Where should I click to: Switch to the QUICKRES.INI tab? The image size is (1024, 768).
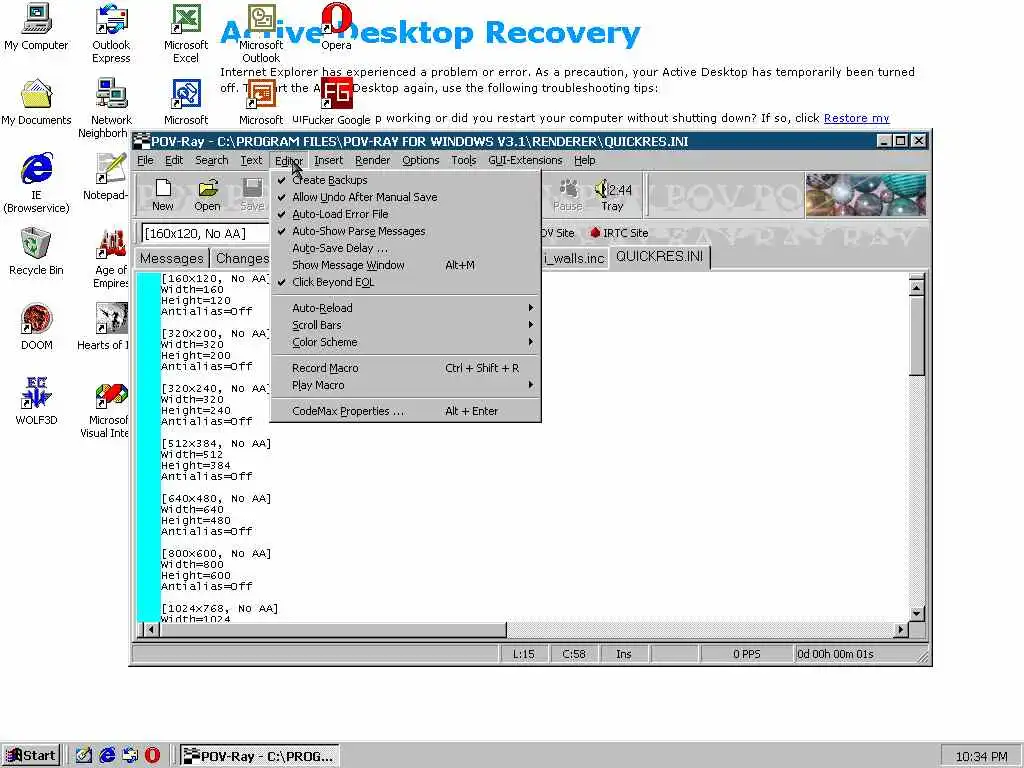pos(660,256)
